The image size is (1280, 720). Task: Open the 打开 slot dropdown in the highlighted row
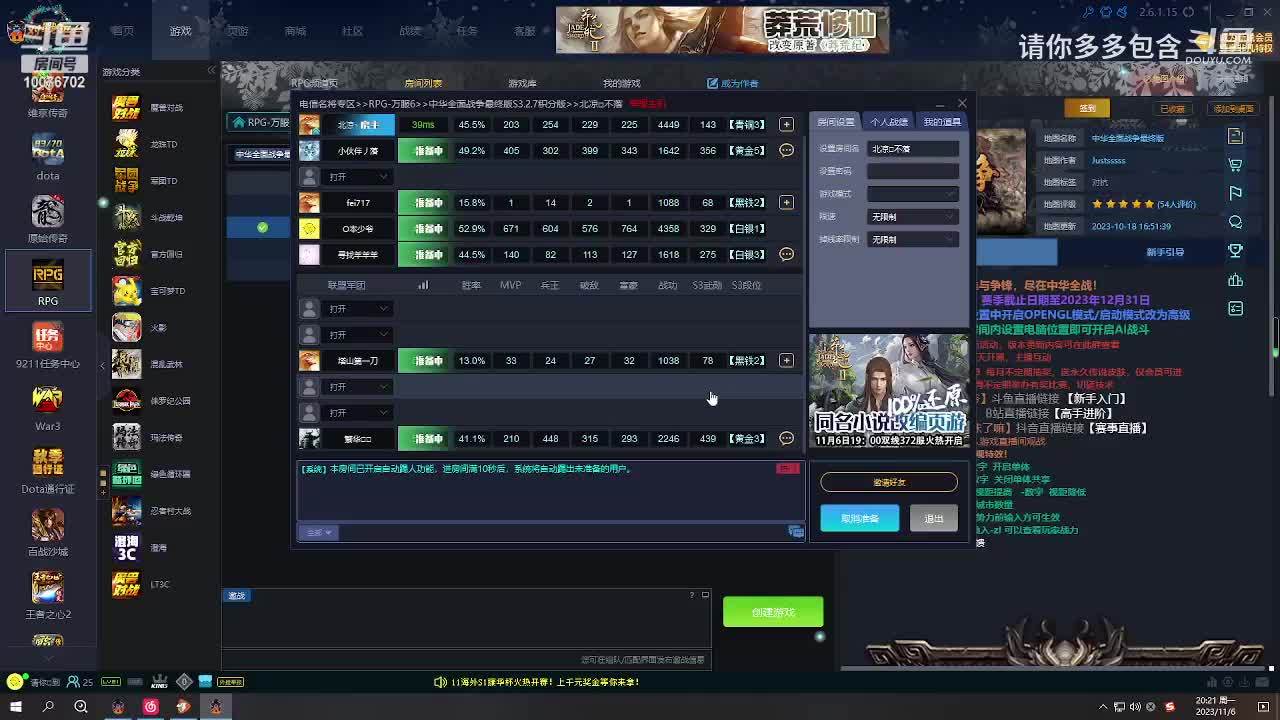pos(358,387)
